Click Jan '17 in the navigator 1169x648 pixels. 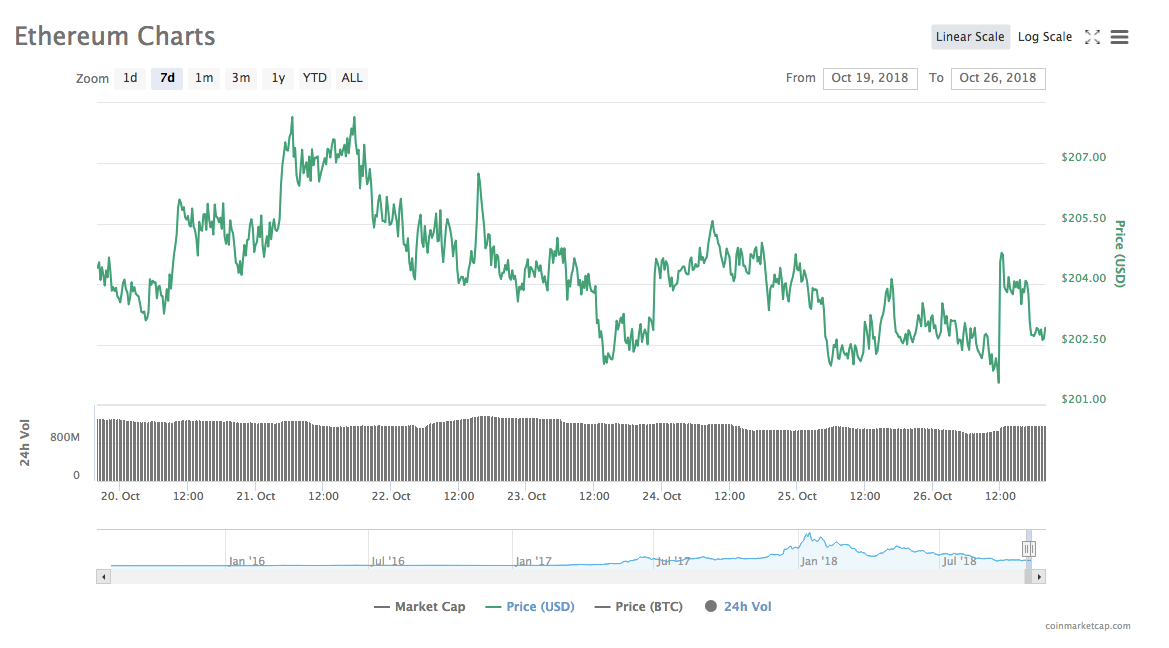(533, 562)
